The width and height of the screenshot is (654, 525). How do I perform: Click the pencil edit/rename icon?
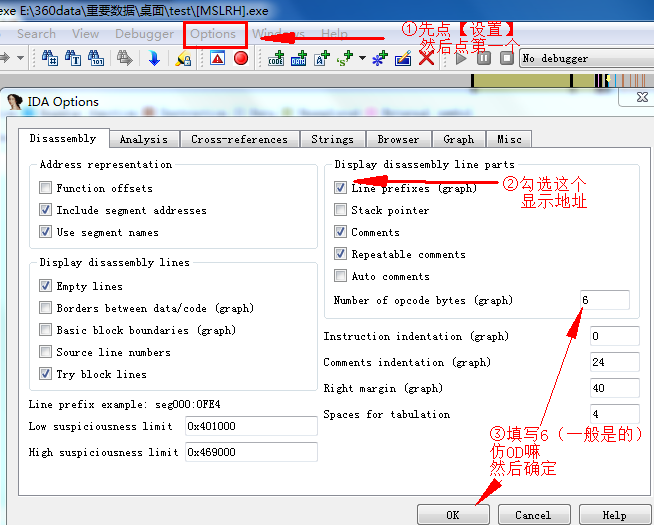pyautogui.click(x=403, y=58)
